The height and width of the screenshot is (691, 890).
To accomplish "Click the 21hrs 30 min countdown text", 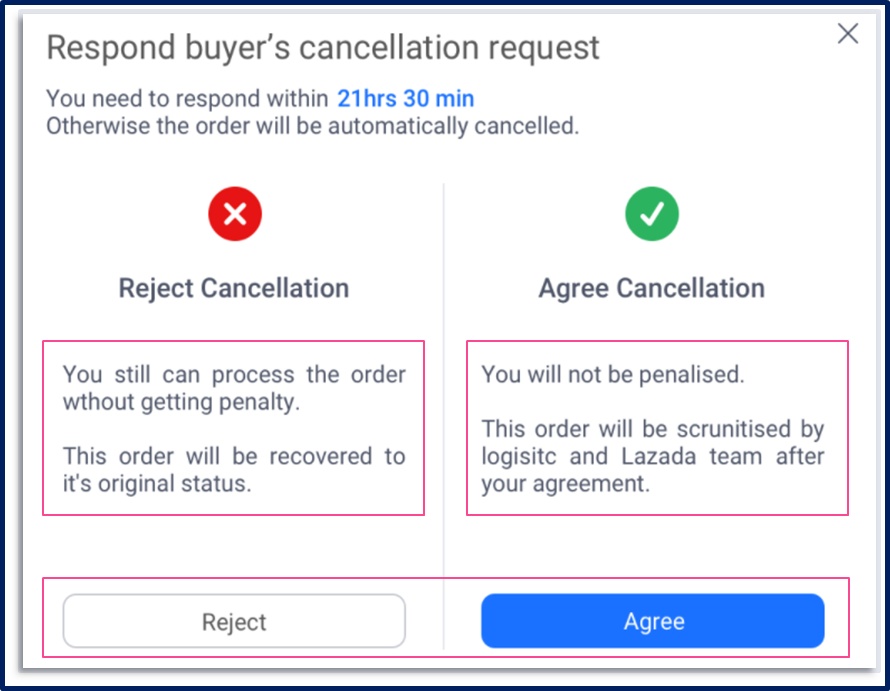I will click(405, 99).
